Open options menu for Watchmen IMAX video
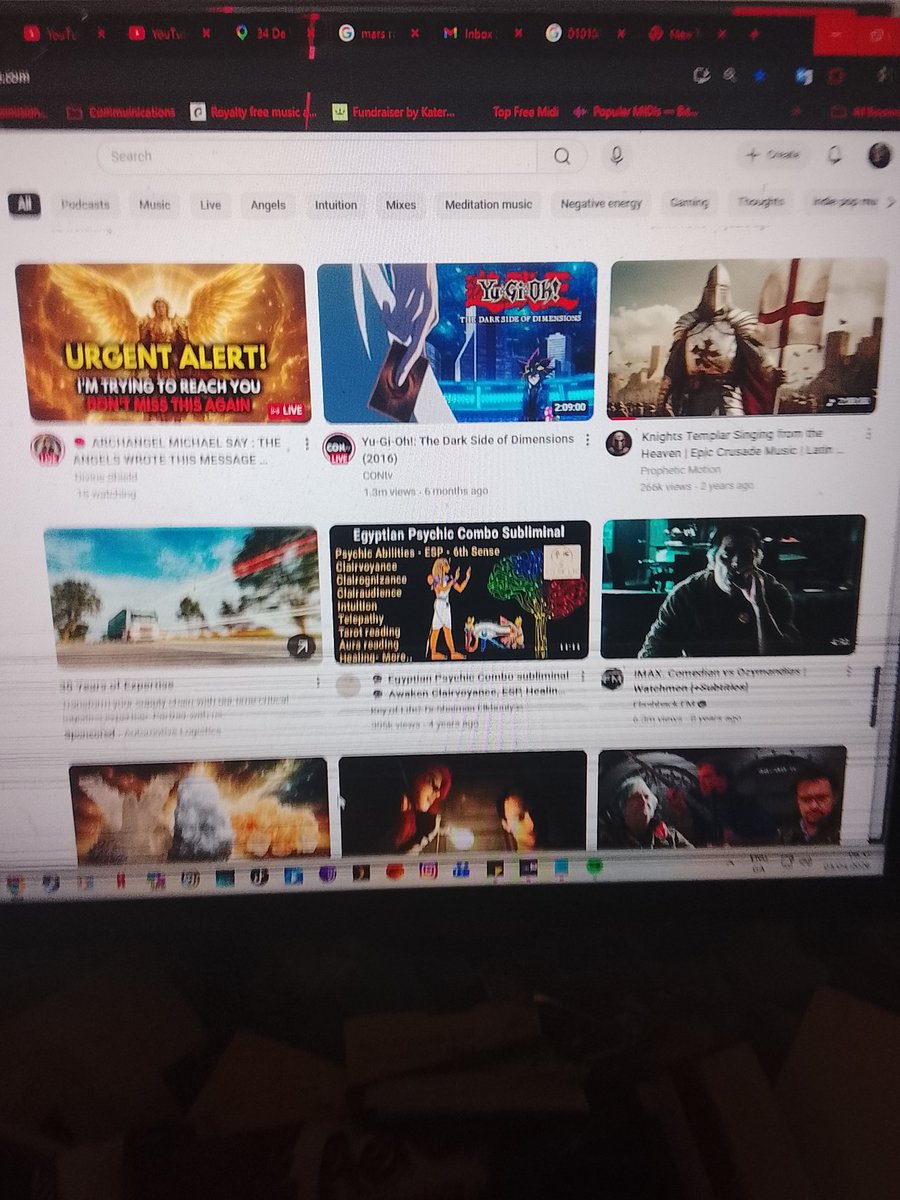Image resolution: width=900 pixels, height=1200 pixels. [849, 672]
